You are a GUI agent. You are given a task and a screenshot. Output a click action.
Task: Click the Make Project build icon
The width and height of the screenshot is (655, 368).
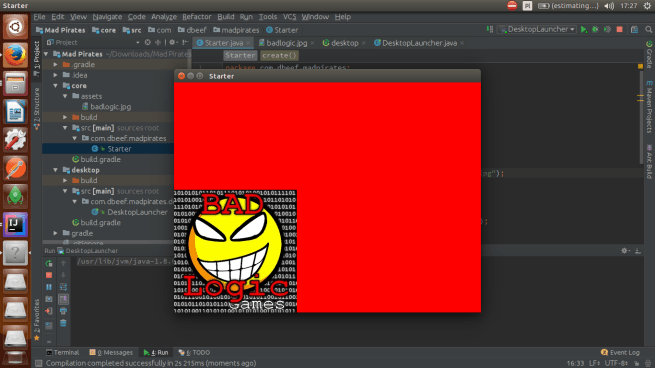[x=490, y=29]
